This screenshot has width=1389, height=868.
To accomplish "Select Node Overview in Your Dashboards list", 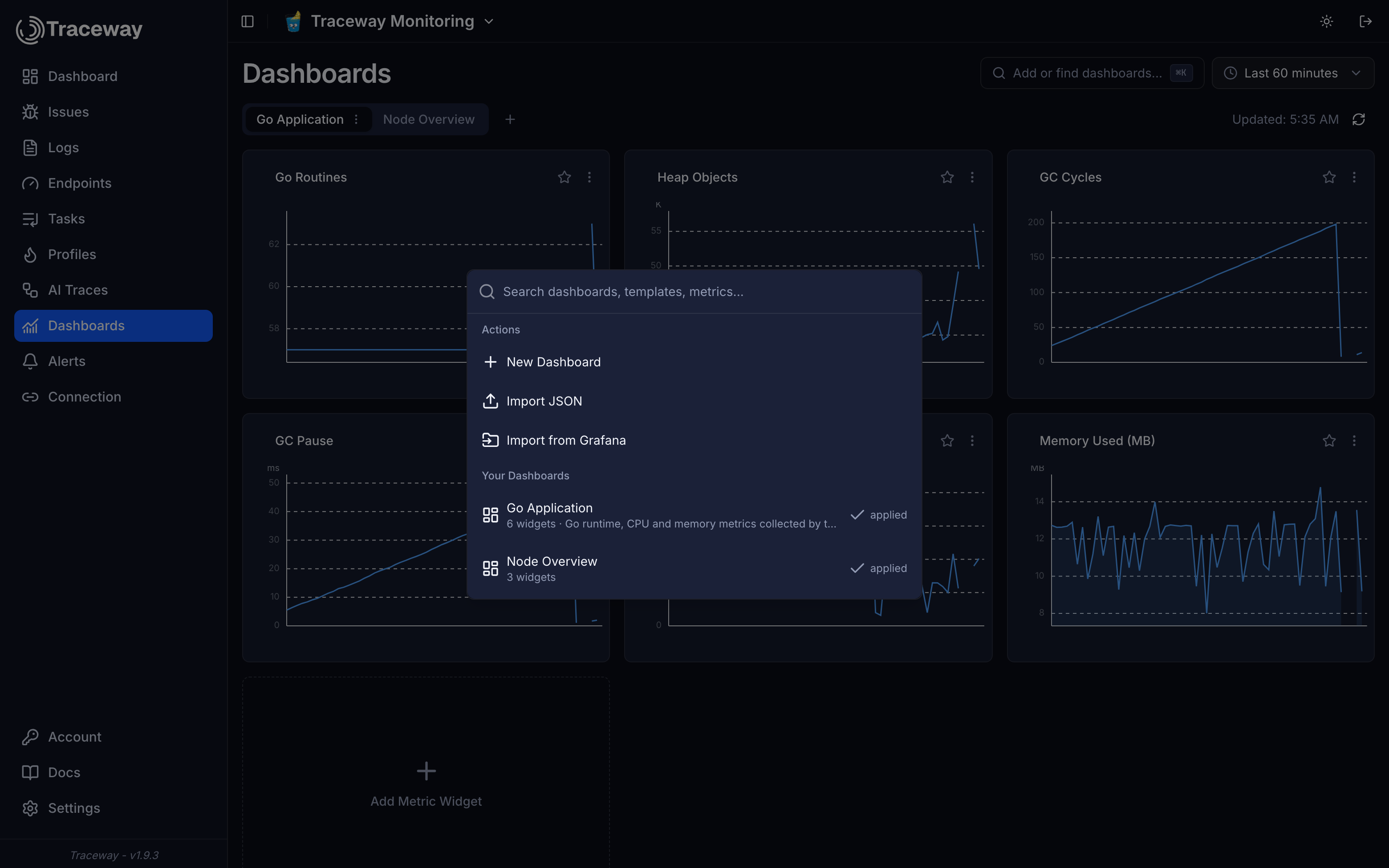I will [694, 569].
